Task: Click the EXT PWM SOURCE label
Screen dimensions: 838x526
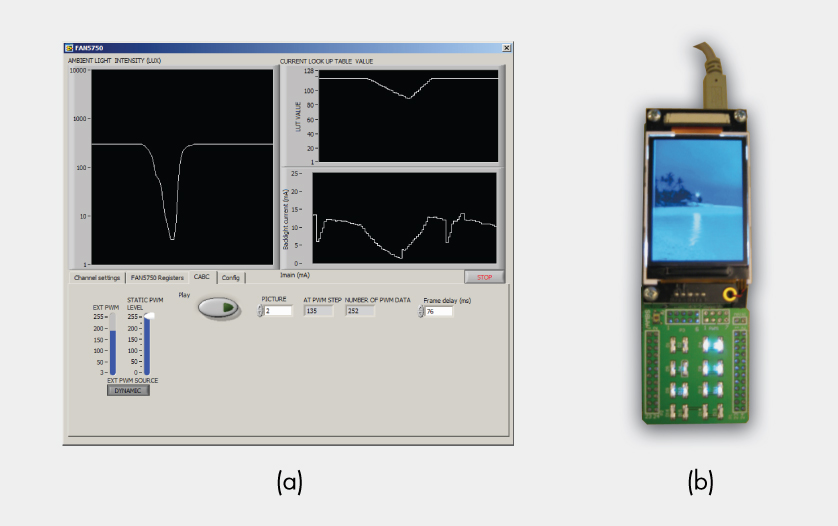Action: tap(133, 381)
